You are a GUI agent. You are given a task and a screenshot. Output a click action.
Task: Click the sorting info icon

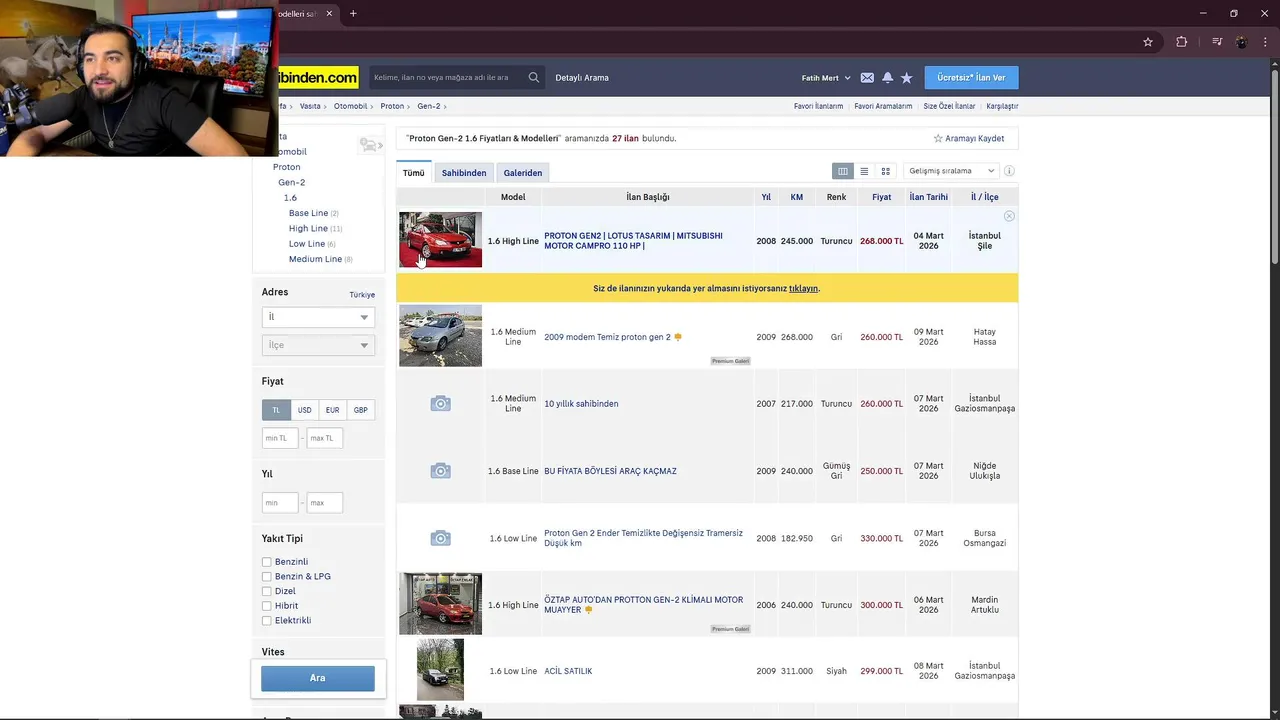click(x=1009, y=171)
